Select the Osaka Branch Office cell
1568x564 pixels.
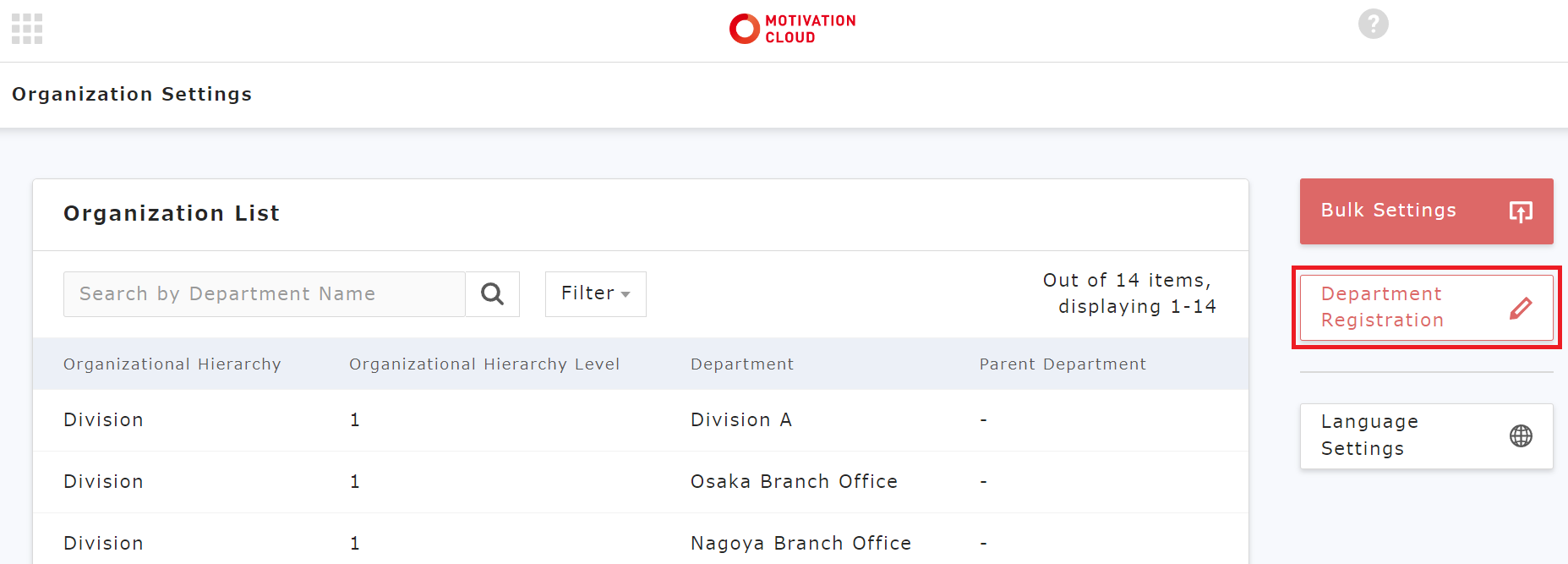(x=794, y=482)
